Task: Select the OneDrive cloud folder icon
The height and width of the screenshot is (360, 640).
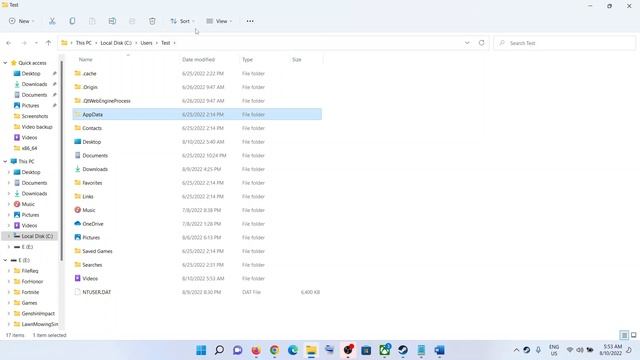Action: point(78,224)
